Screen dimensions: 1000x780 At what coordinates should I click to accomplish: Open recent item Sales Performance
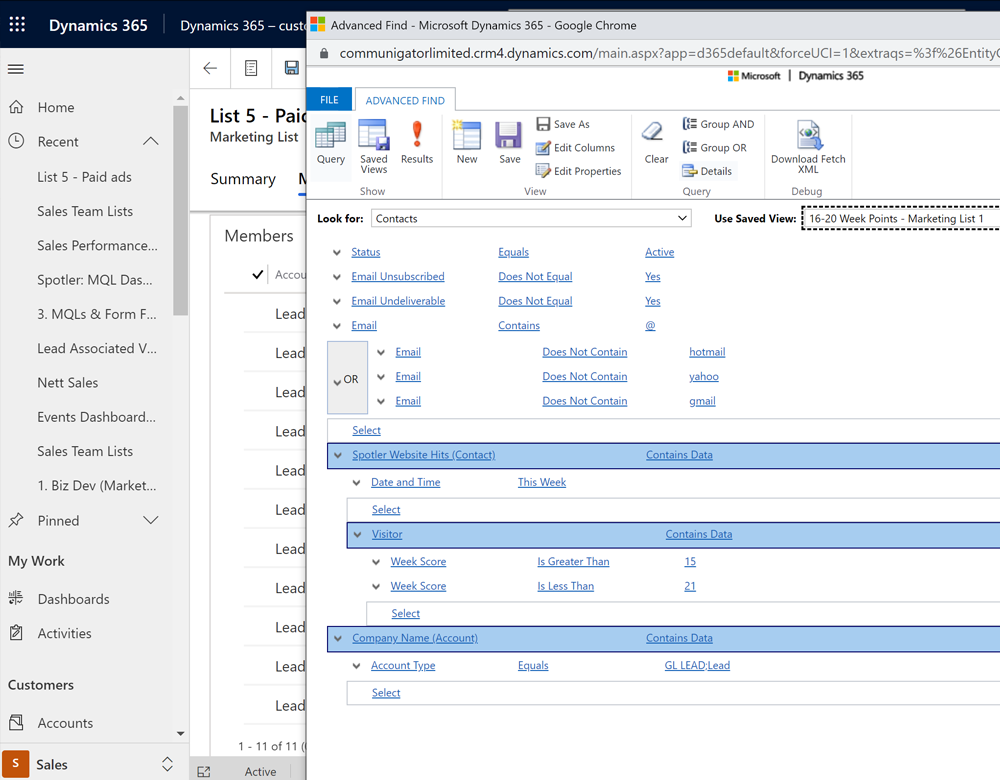click(x=97, y=246)
